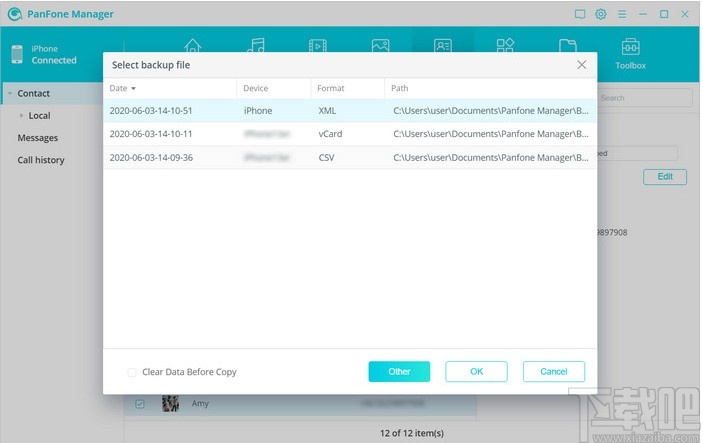The height and width of the screenshot is (443, 703).
Task: Click the Edit button behind dialog
Action: tap(665, 177)
